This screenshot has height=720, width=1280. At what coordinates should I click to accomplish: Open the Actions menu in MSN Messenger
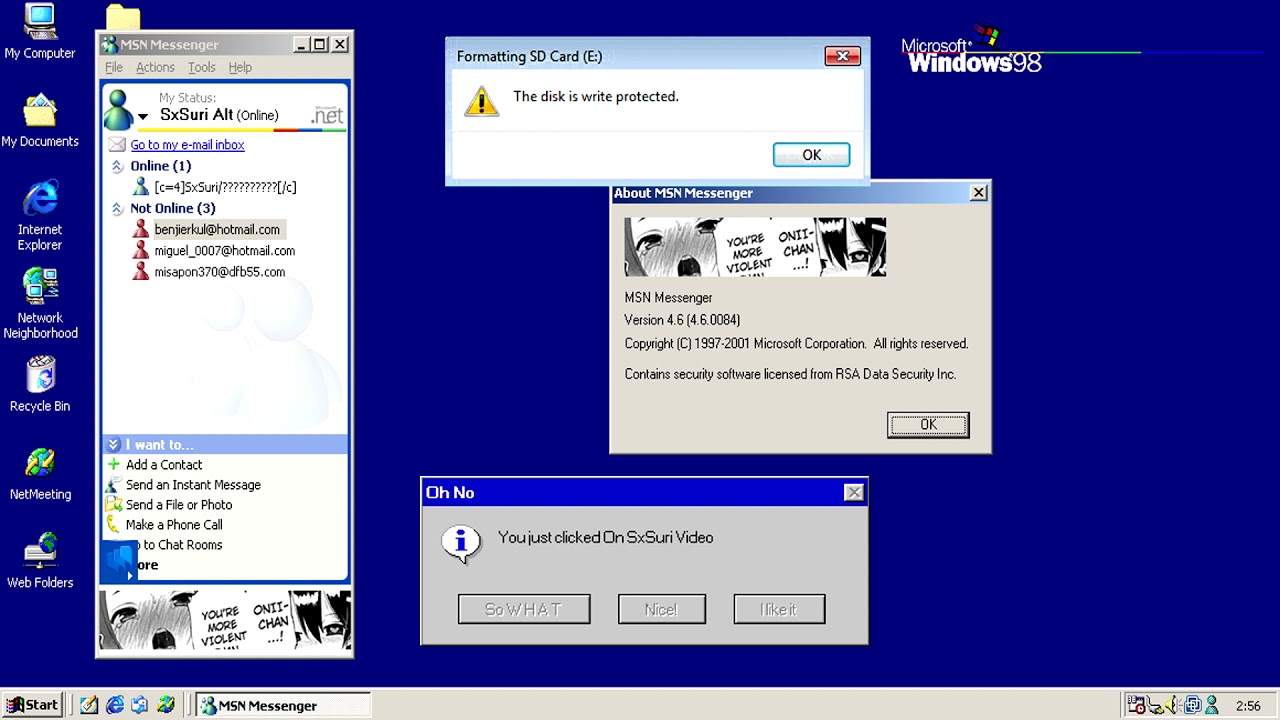(x=155, y=67)
